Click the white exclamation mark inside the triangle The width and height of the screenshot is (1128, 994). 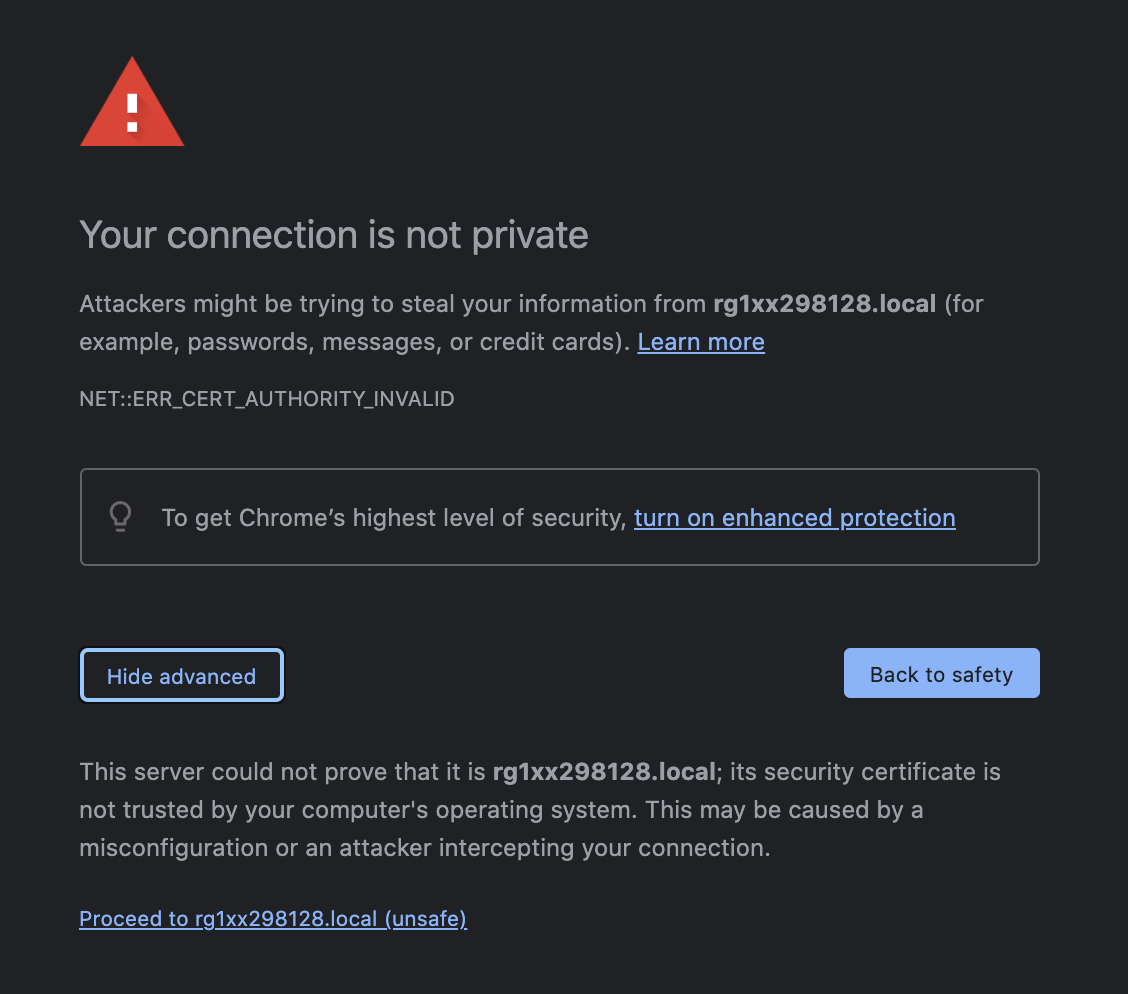pos(132,113)
